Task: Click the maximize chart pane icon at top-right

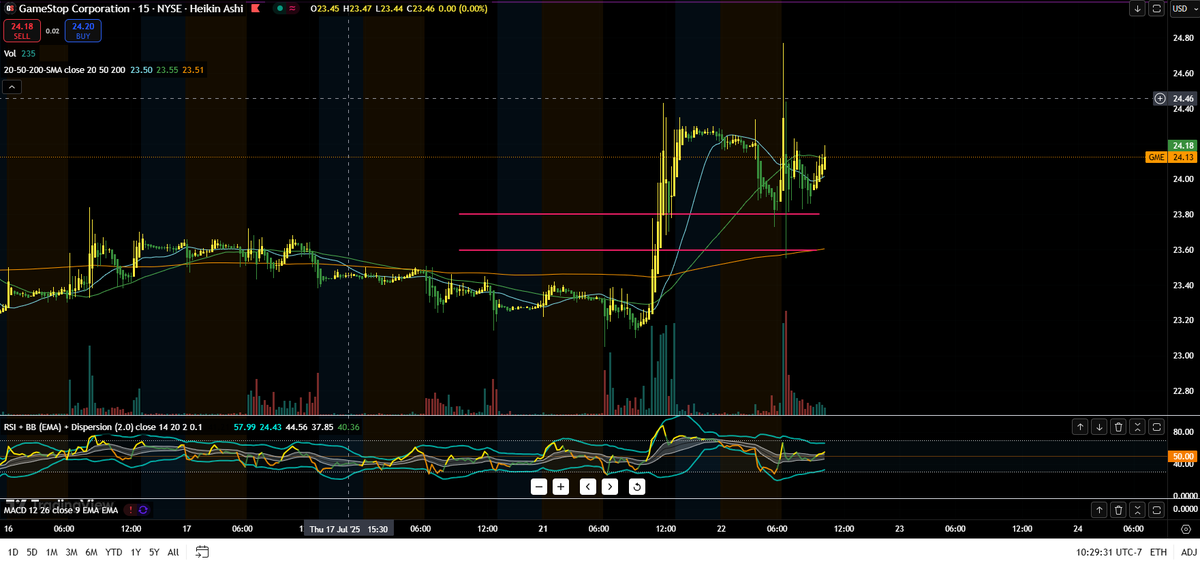Action: coord(1157,8)
